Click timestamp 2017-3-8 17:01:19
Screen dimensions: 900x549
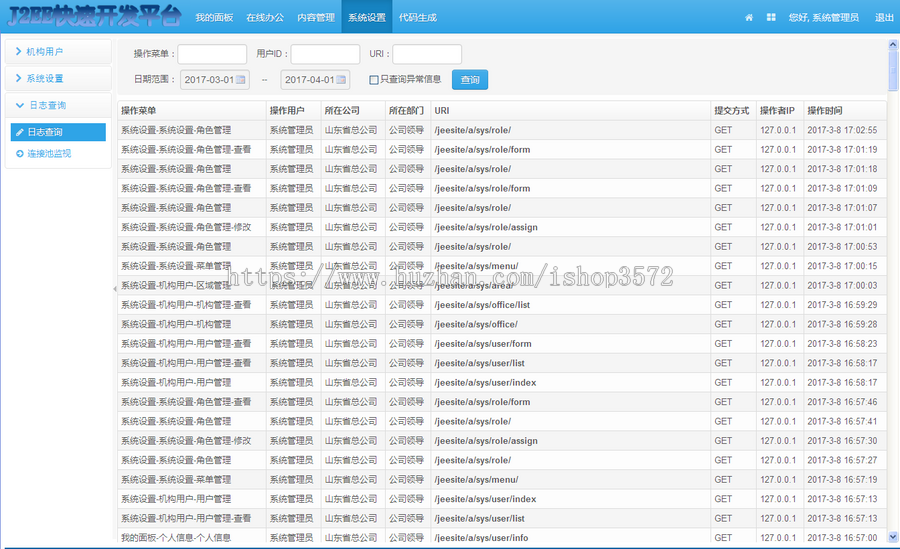[x=842, y=150]
